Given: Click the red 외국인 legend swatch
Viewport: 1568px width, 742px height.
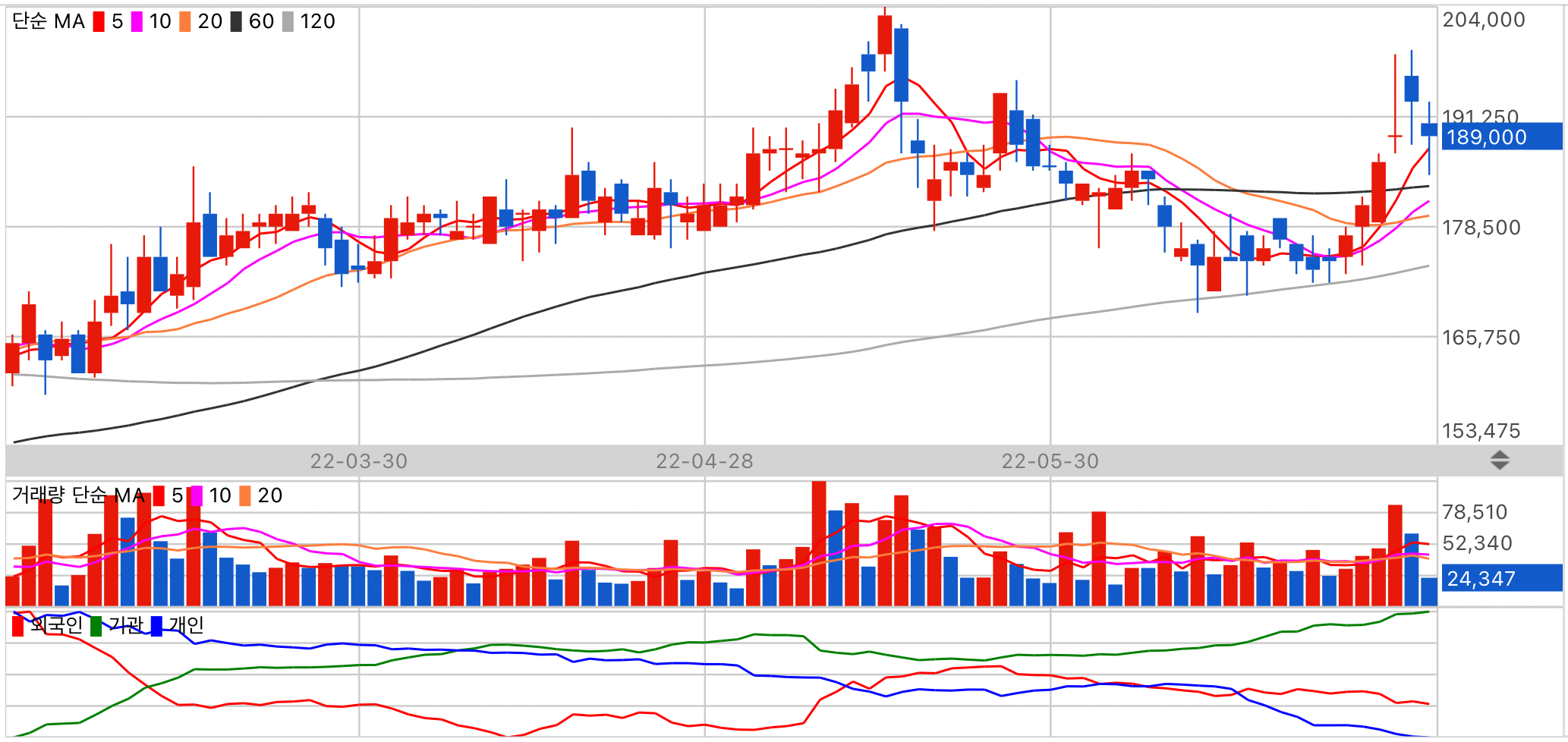Looking at the screenshot, I should pyautogui.click(x=18, y=626).
